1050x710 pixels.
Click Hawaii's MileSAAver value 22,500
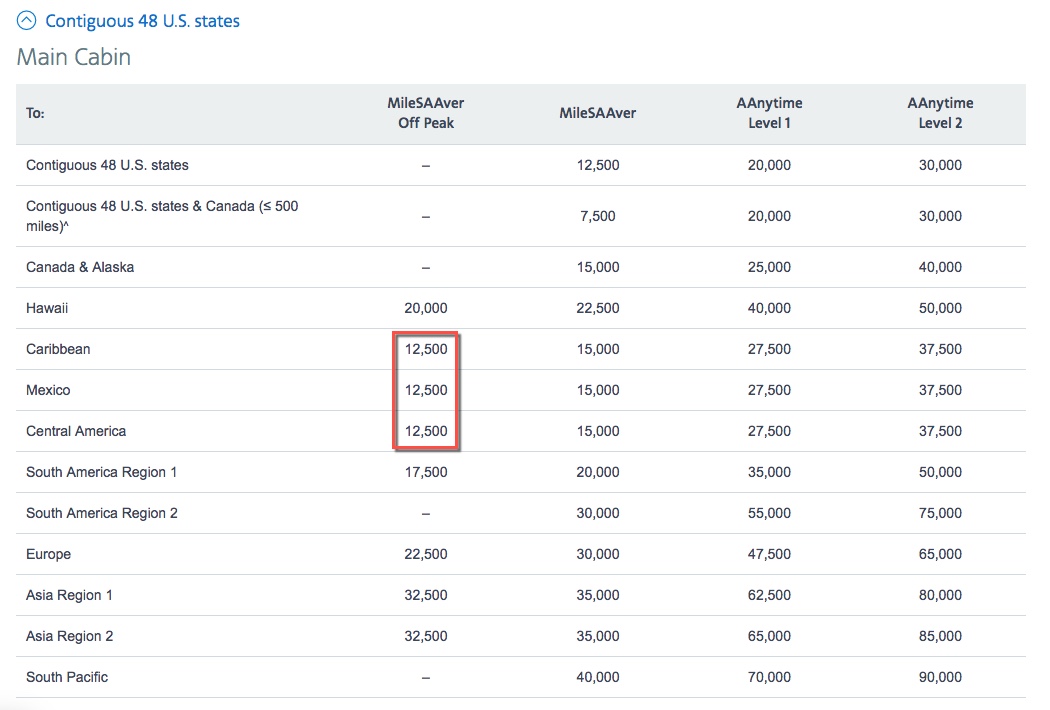coord(598,308)
